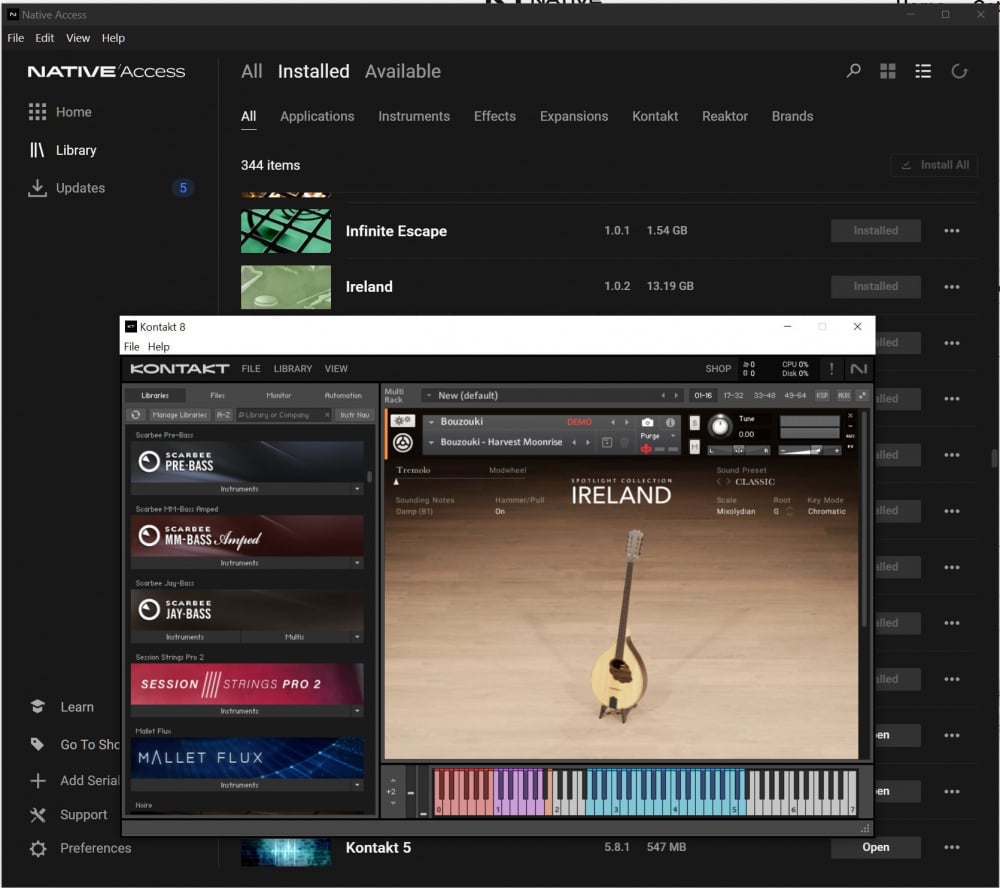Toggle Hammer/Pull On setting
Viewport: 1000px width, 888px height.
(500, 512)
